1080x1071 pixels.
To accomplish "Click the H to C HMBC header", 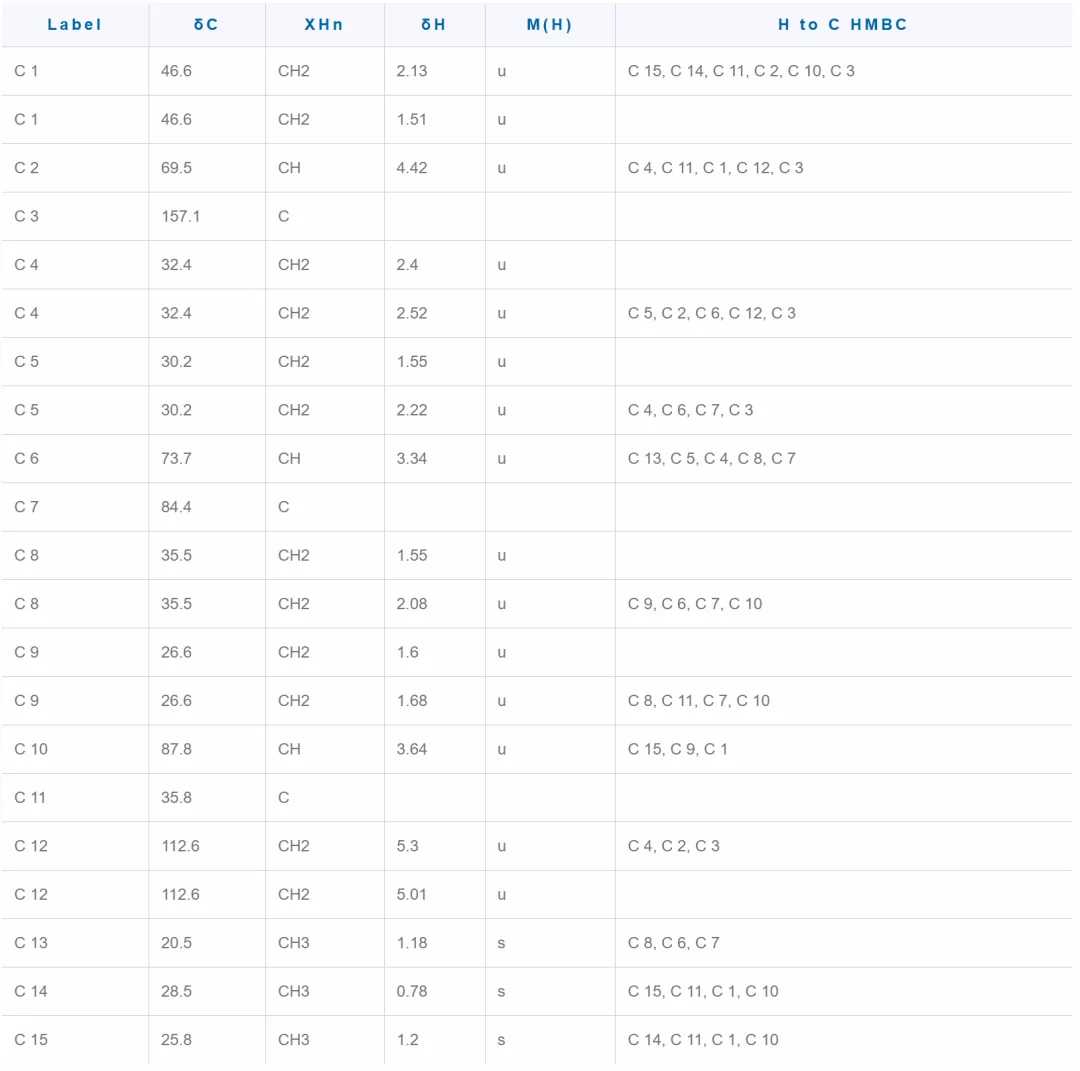I will [x=843, y=25].
